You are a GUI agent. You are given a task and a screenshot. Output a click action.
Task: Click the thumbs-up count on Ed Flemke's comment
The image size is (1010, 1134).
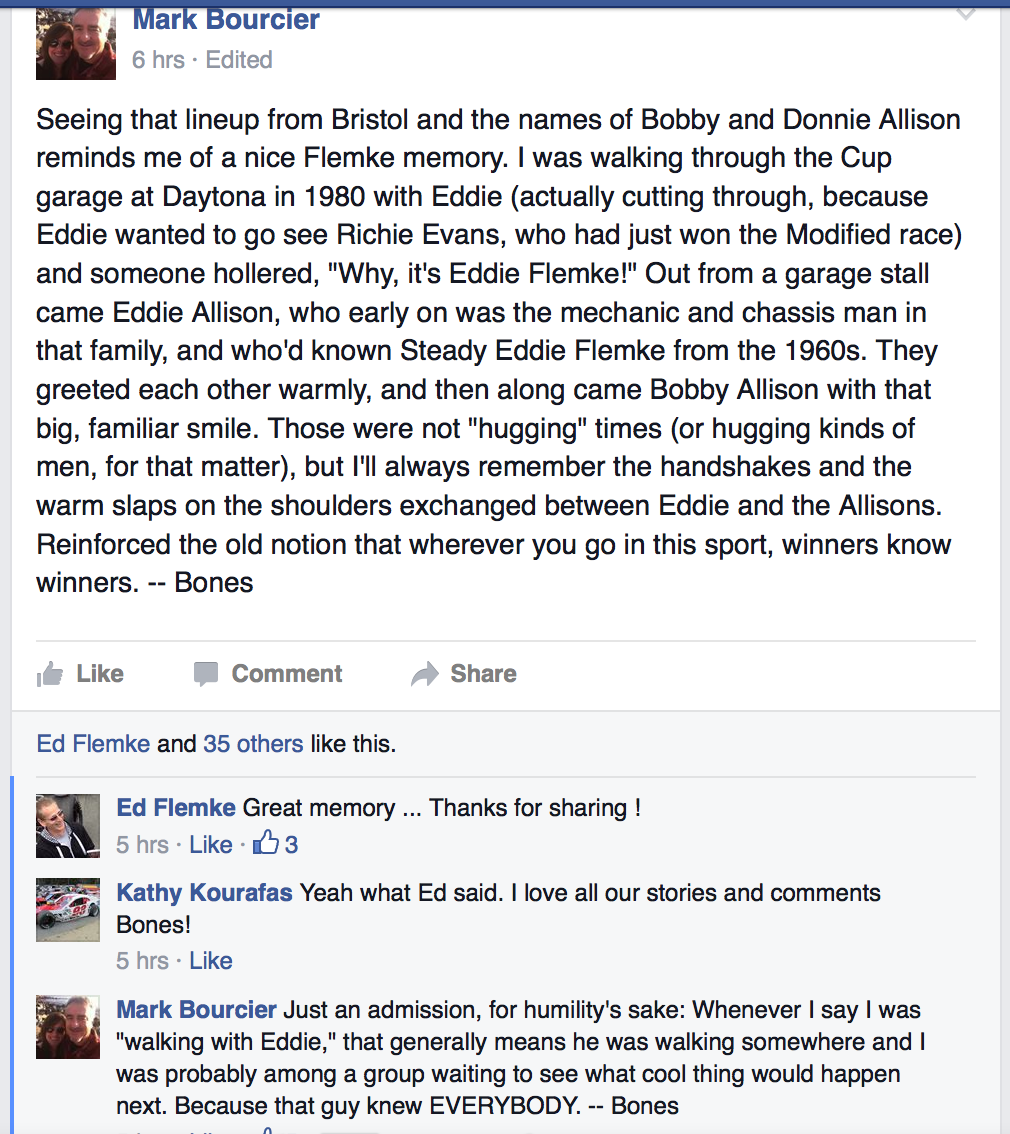[x=275, y=843]
